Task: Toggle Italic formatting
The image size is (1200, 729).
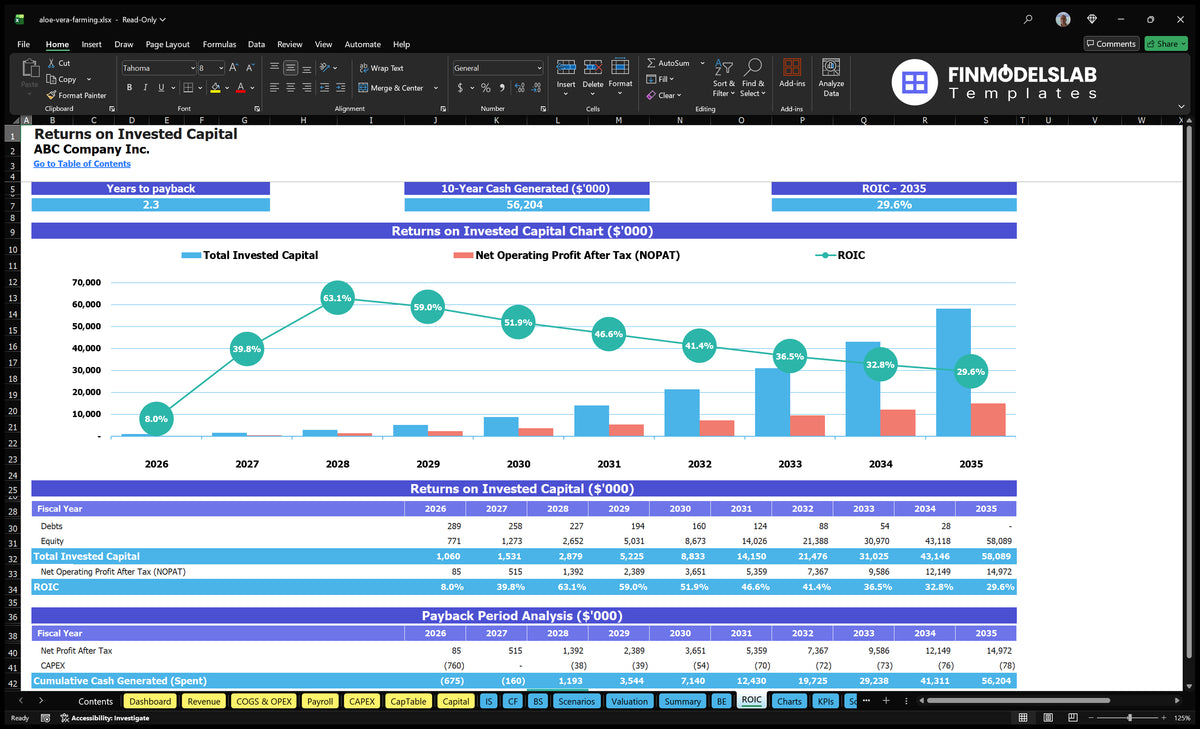Action: click(146, 88)
